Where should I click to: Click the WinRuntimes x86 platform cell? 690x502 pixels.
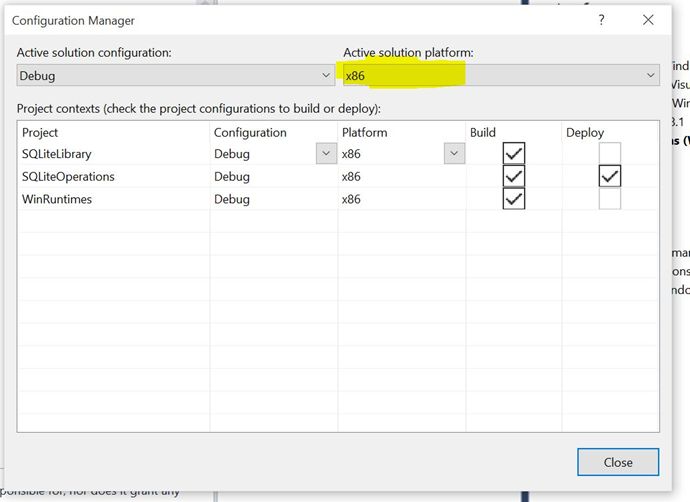click(x=351, y=199)
